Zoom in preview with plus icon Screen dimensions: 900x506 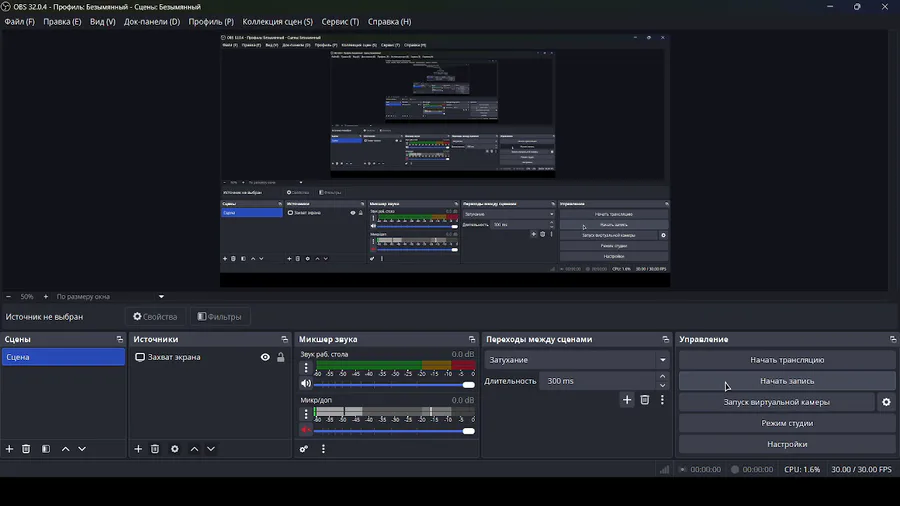point(46,297)
